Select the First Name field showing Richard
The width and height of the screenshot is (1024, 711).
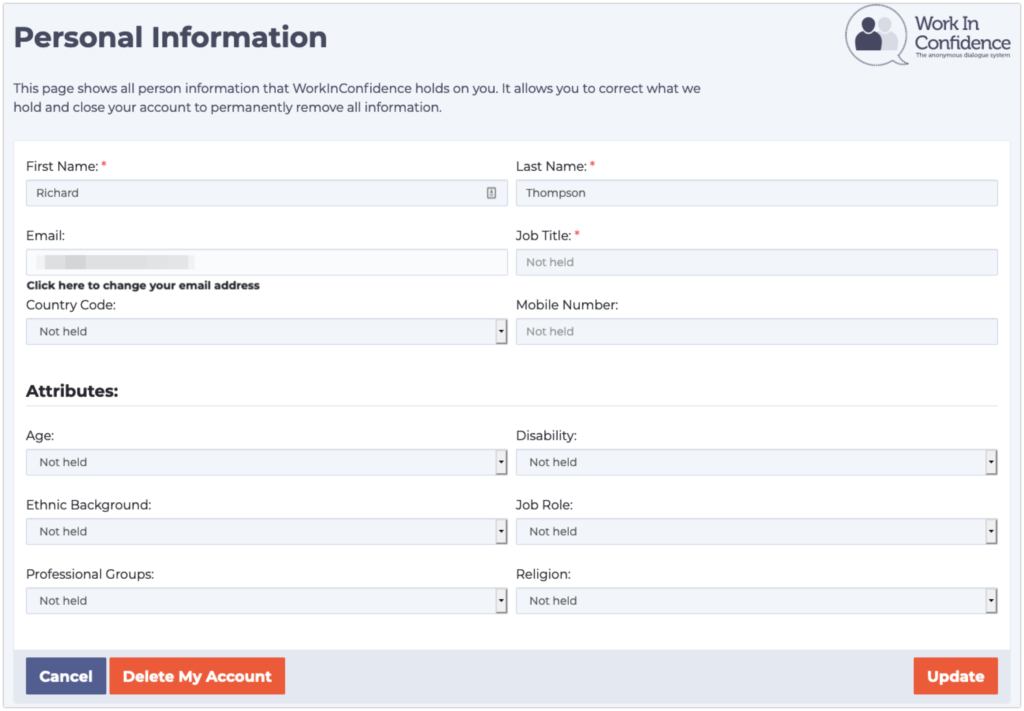coord(250,192)
